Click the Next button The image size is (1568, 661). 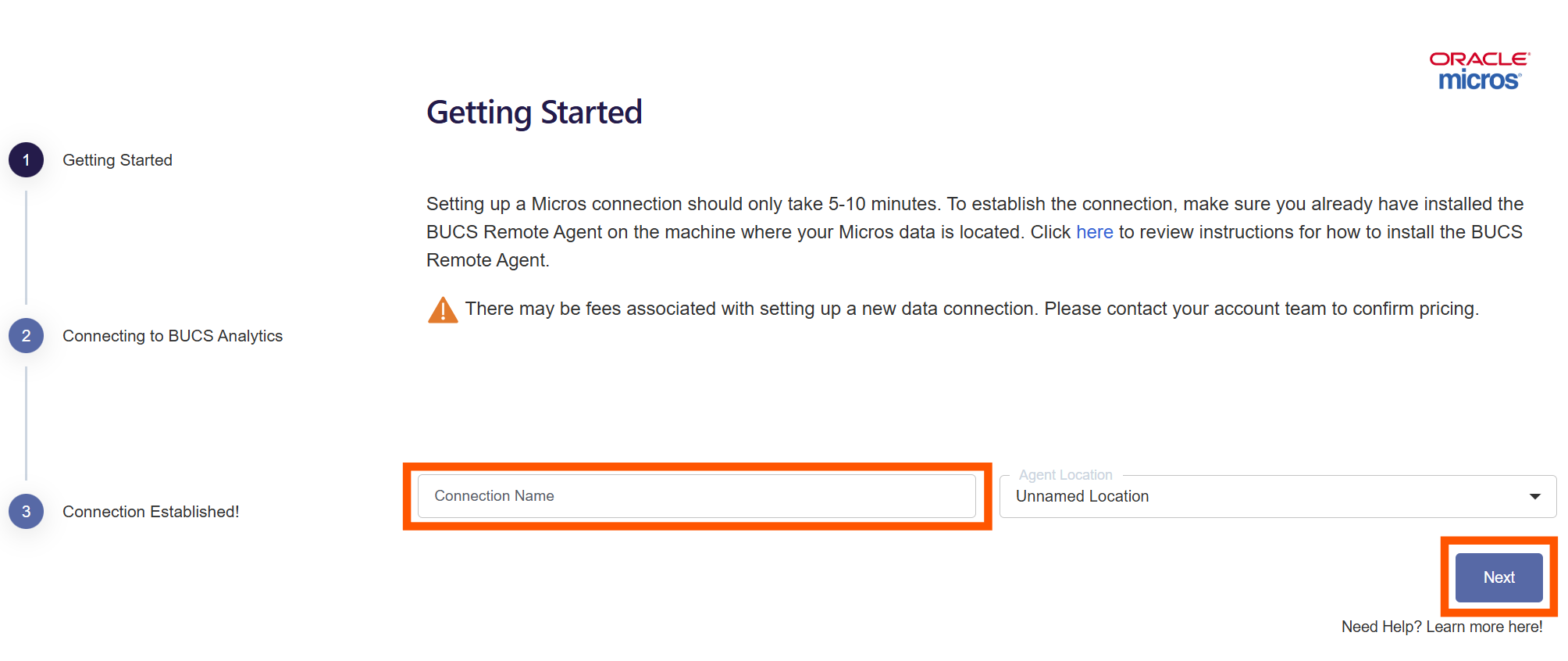click(1499, 577)
